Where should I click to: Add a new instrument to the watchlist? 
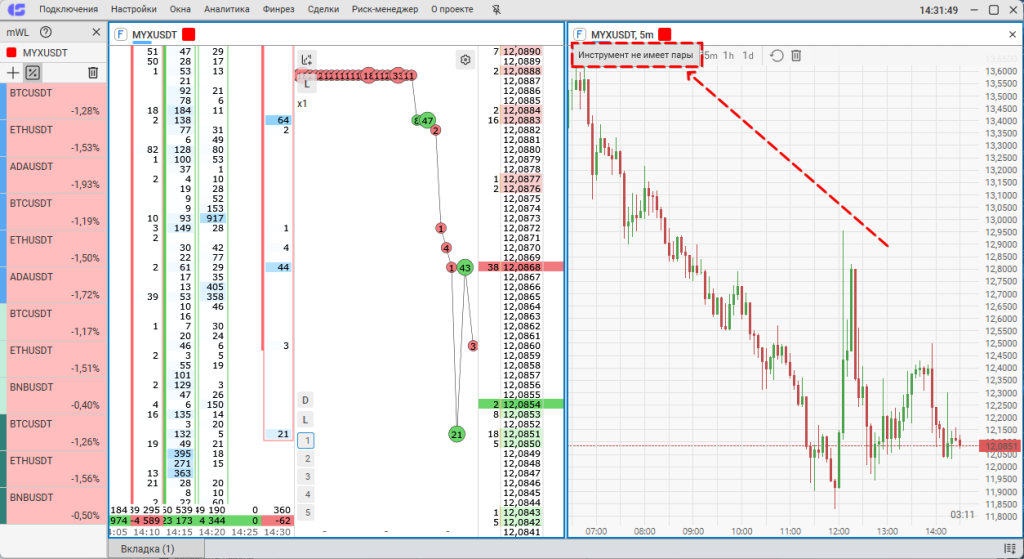[x=13, y=73]
